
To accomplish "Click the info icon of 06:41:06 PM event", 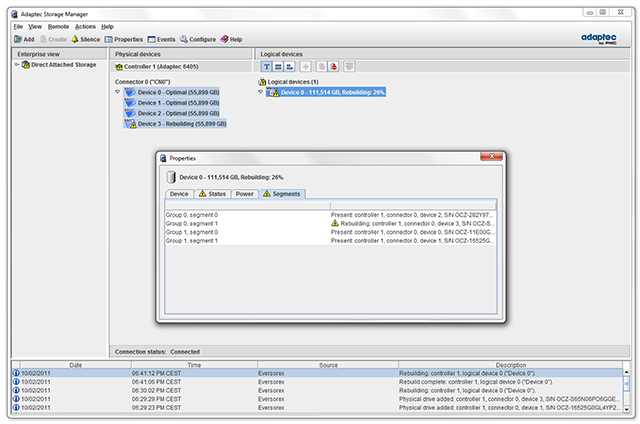I will point(16,382).
